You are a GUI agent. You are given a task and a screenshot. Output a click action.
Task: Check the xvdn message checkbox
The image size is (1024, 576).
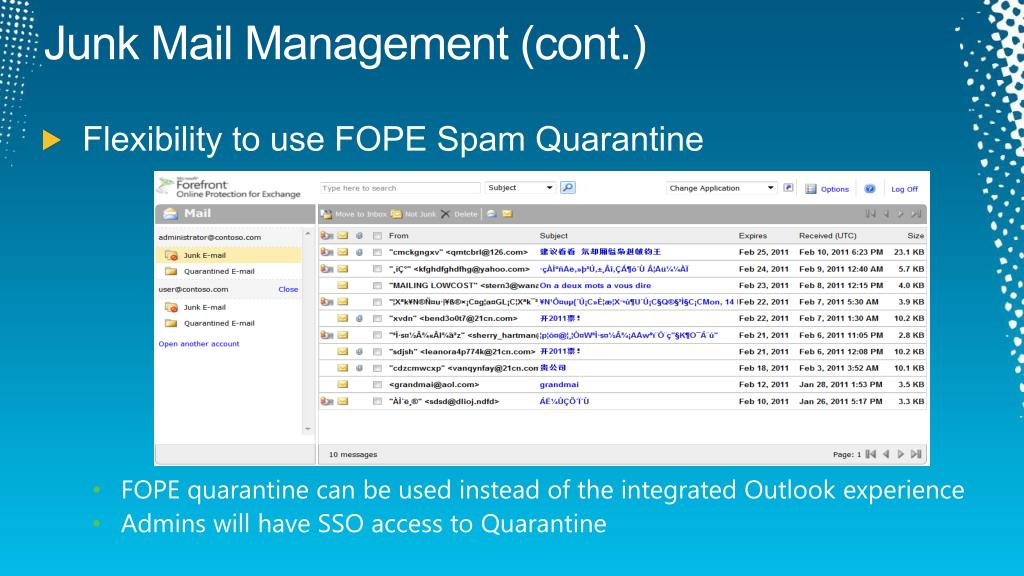pyautogui.click(x=377, y=318)
